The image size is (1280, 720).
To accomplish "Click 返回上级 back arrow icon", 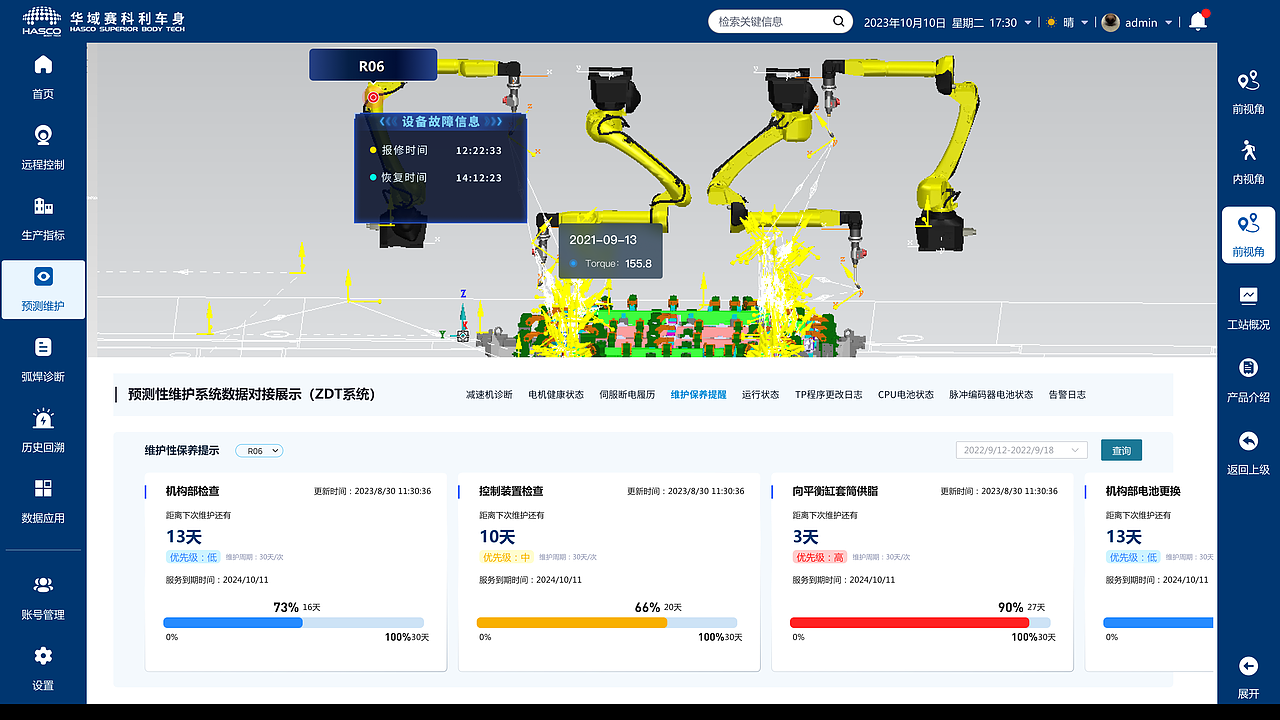I will (1248, 441).
